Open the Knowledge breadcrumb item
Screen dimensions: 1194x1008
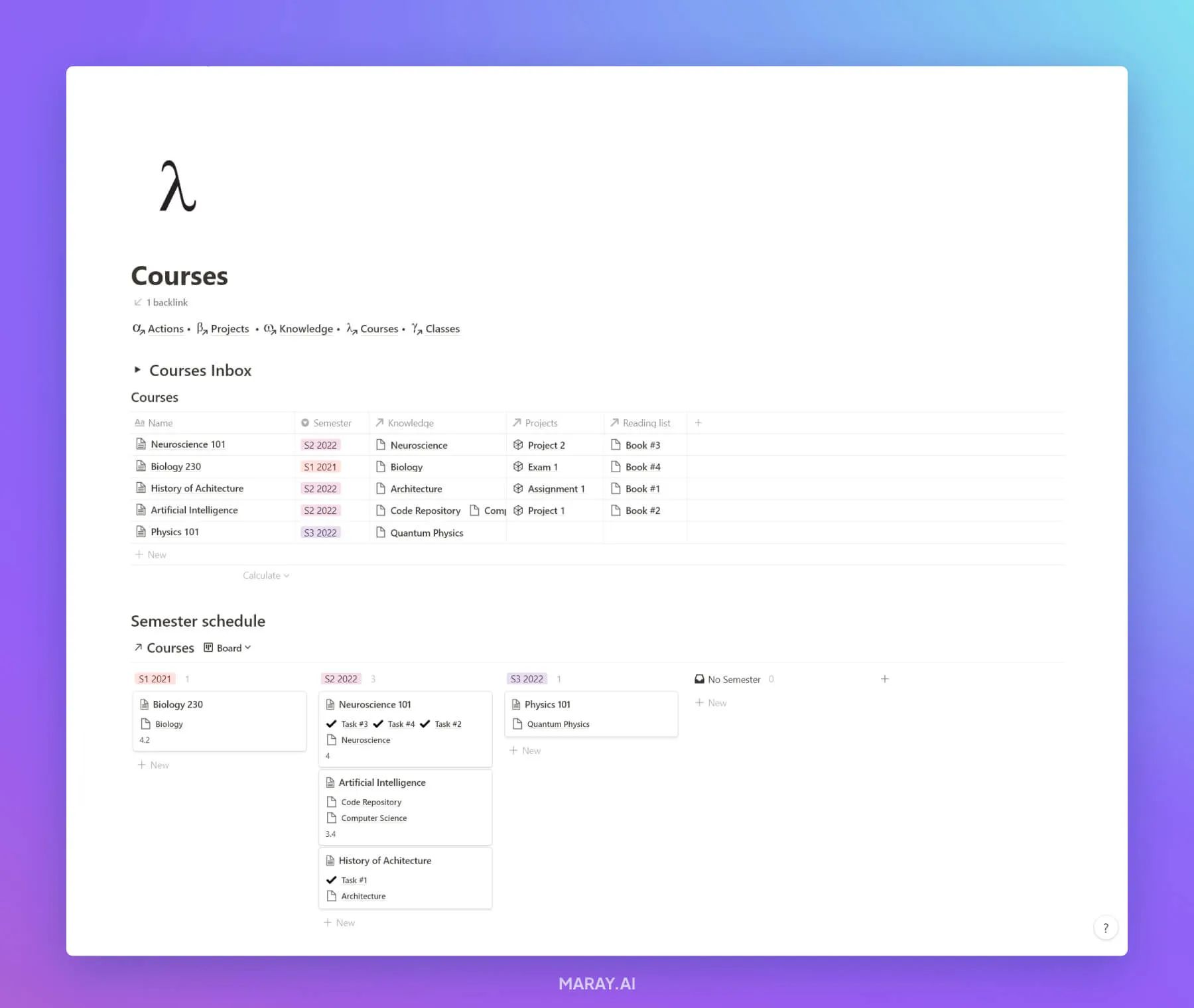point(306,328)
